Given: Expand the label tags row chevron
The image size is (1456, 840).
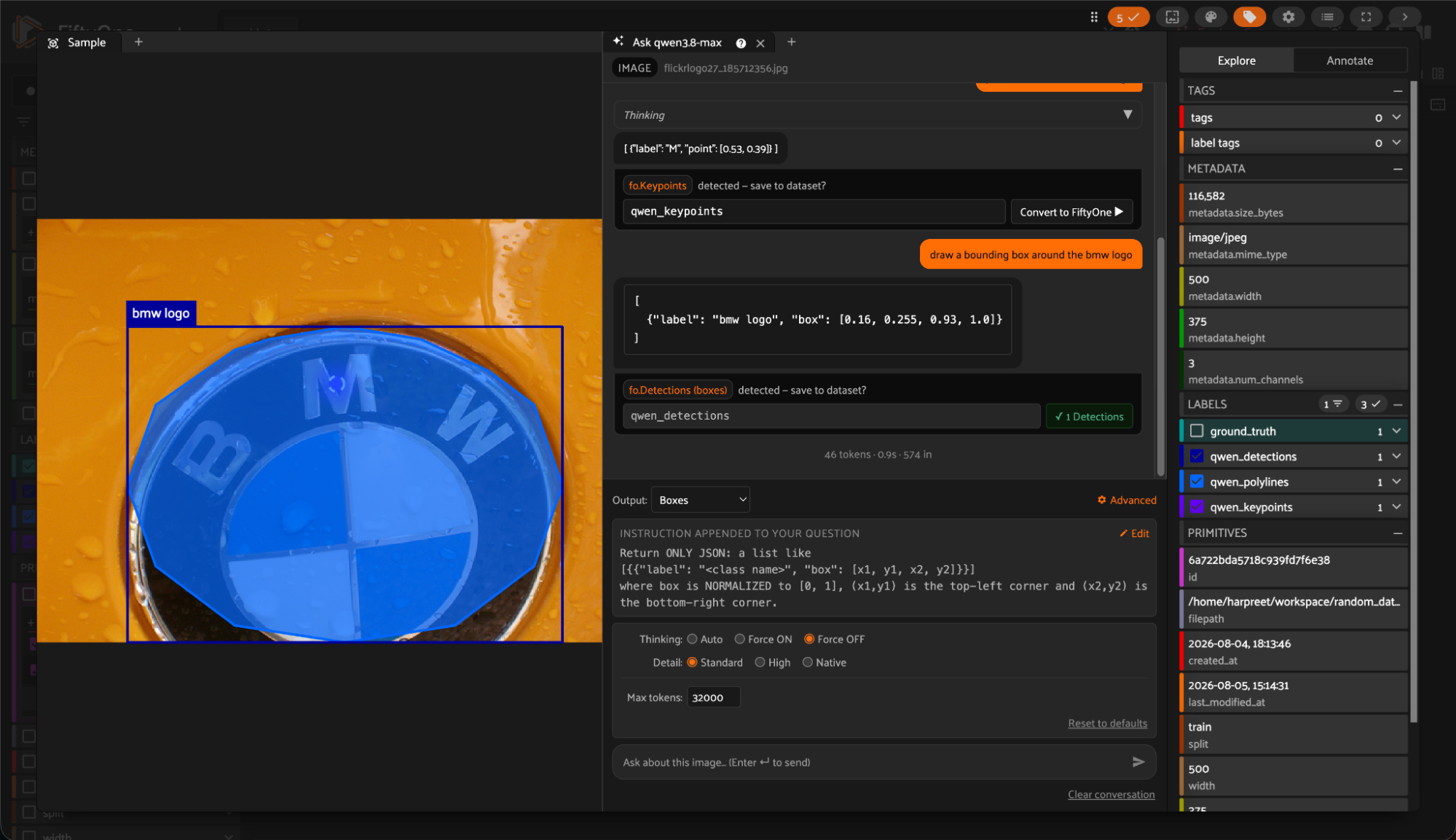Looking at the screenshot, I should 1396,143.
